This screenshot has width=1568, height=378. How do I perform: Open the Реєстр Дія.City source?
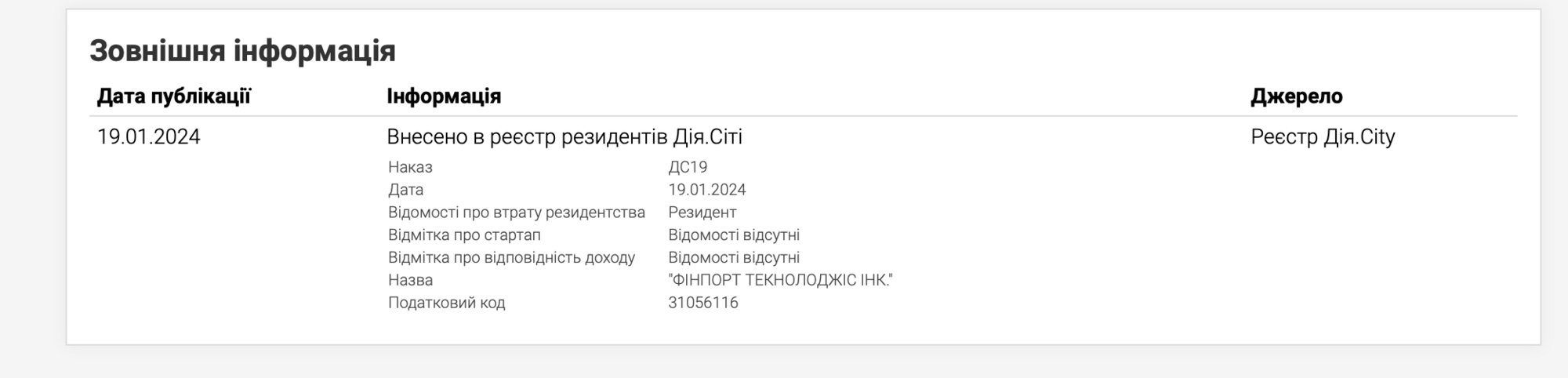[1323, 137]
